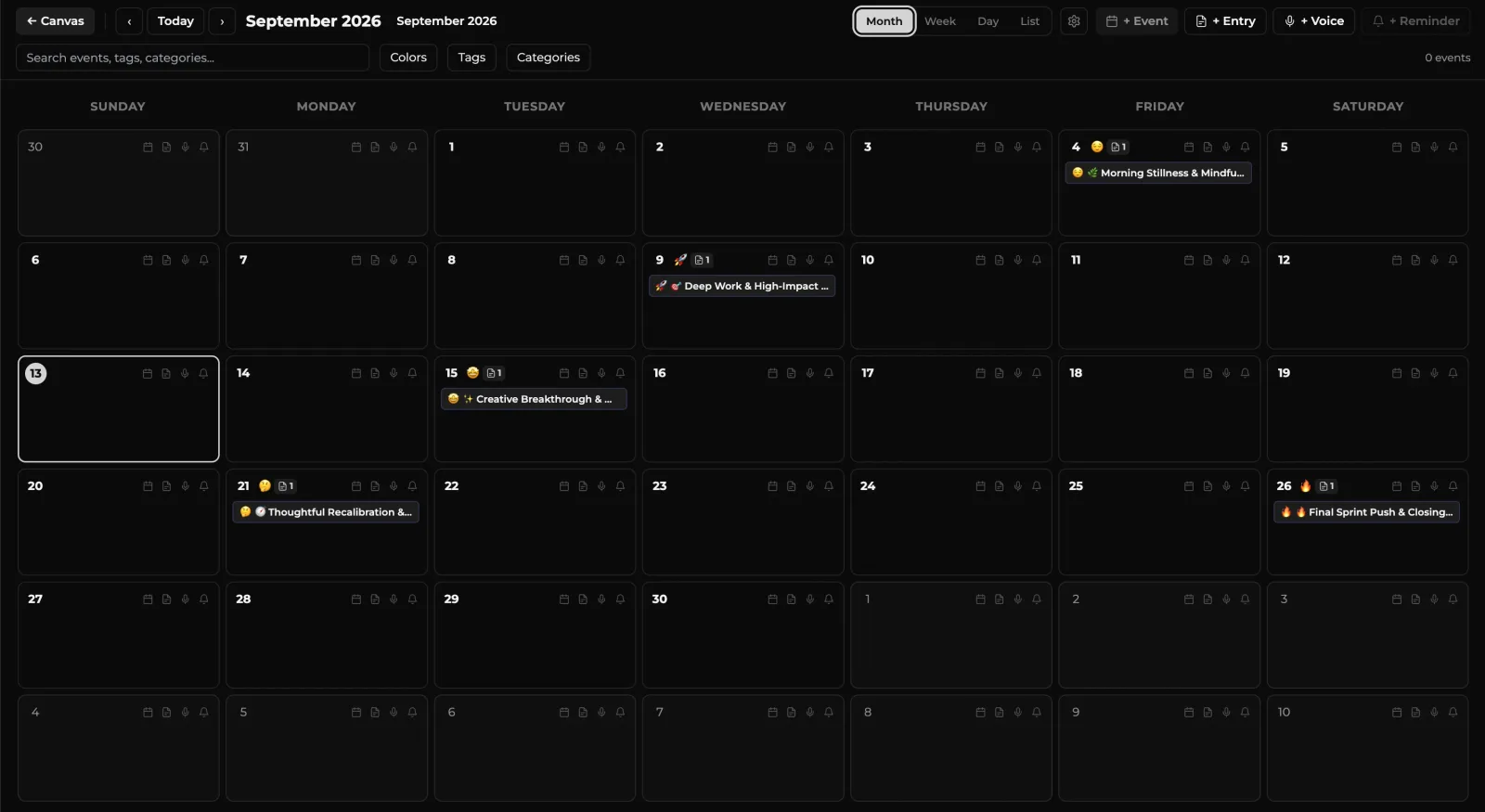
Task: Go to the previous month
Action: [129, 21]
